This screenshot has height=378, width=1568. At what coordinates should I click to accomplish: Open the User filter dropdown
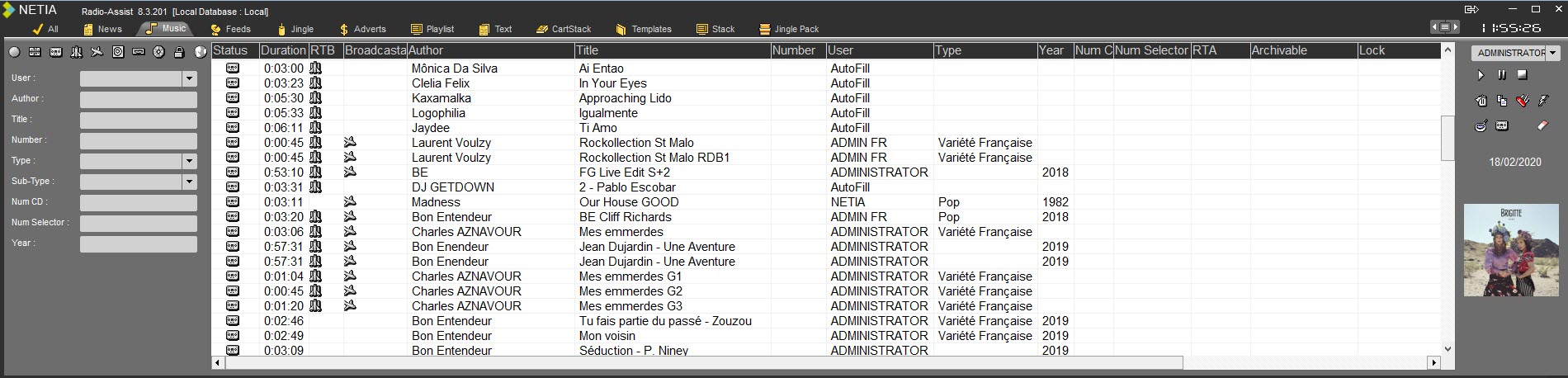(190, 78)
